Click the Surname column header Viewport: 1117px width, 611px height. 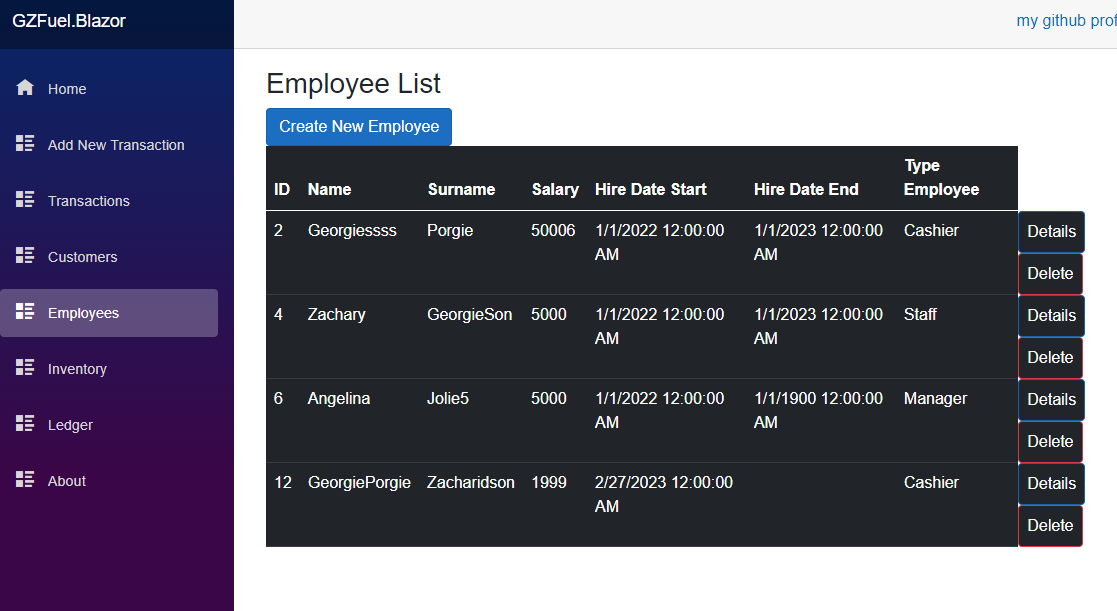point(461,189)
